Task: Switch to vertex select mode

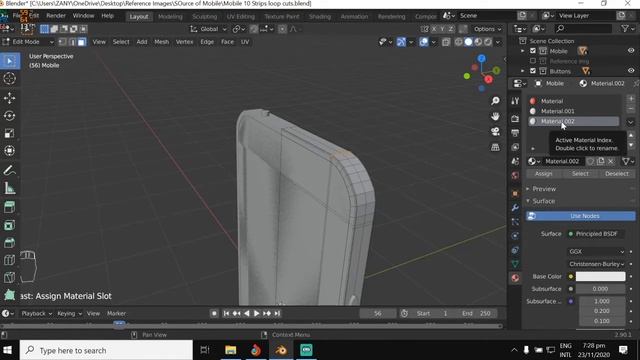Action: (x=62, y=42)
